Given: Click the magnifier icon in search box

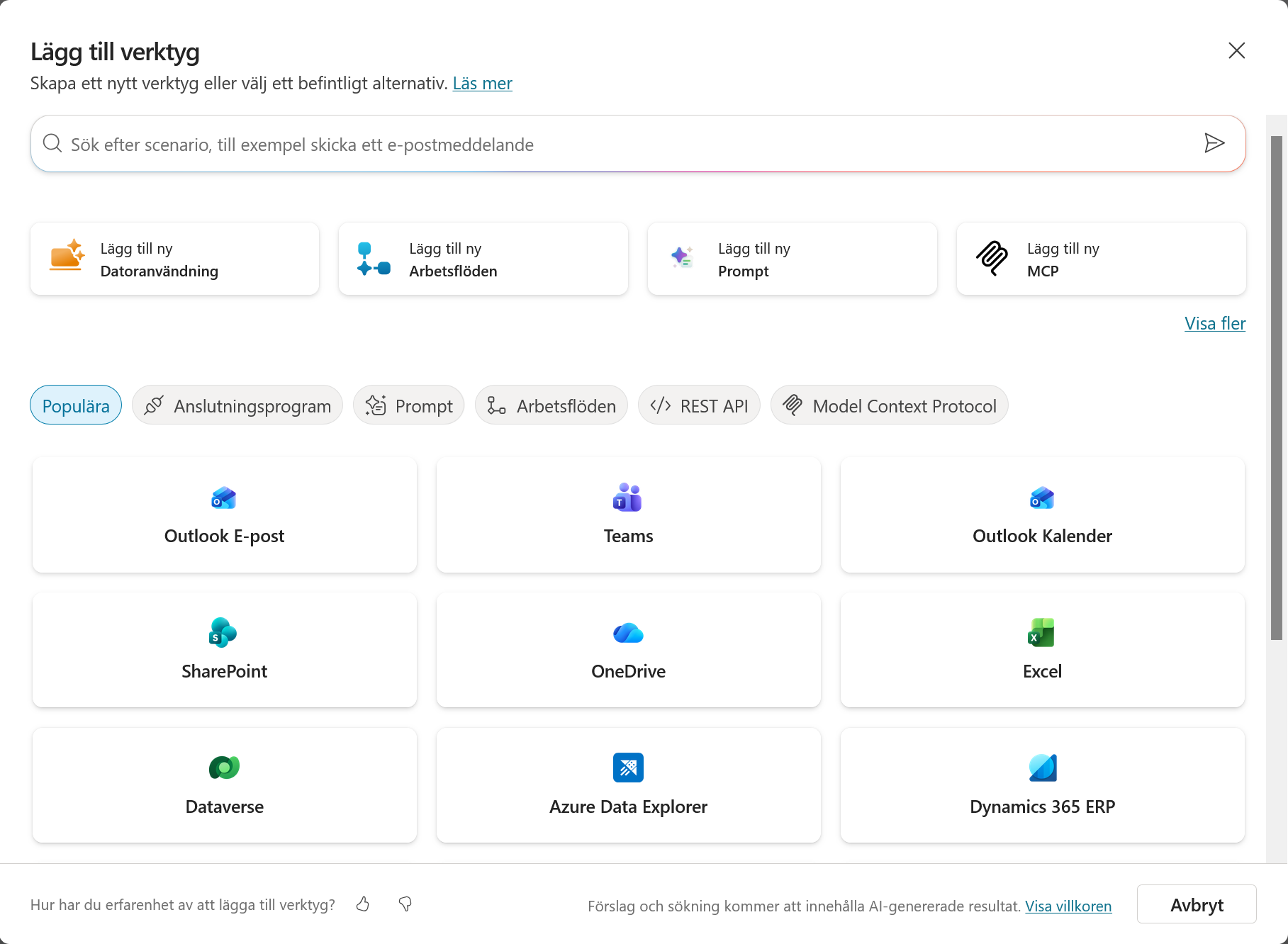Looking at the screenshot, I should [52, 144].
